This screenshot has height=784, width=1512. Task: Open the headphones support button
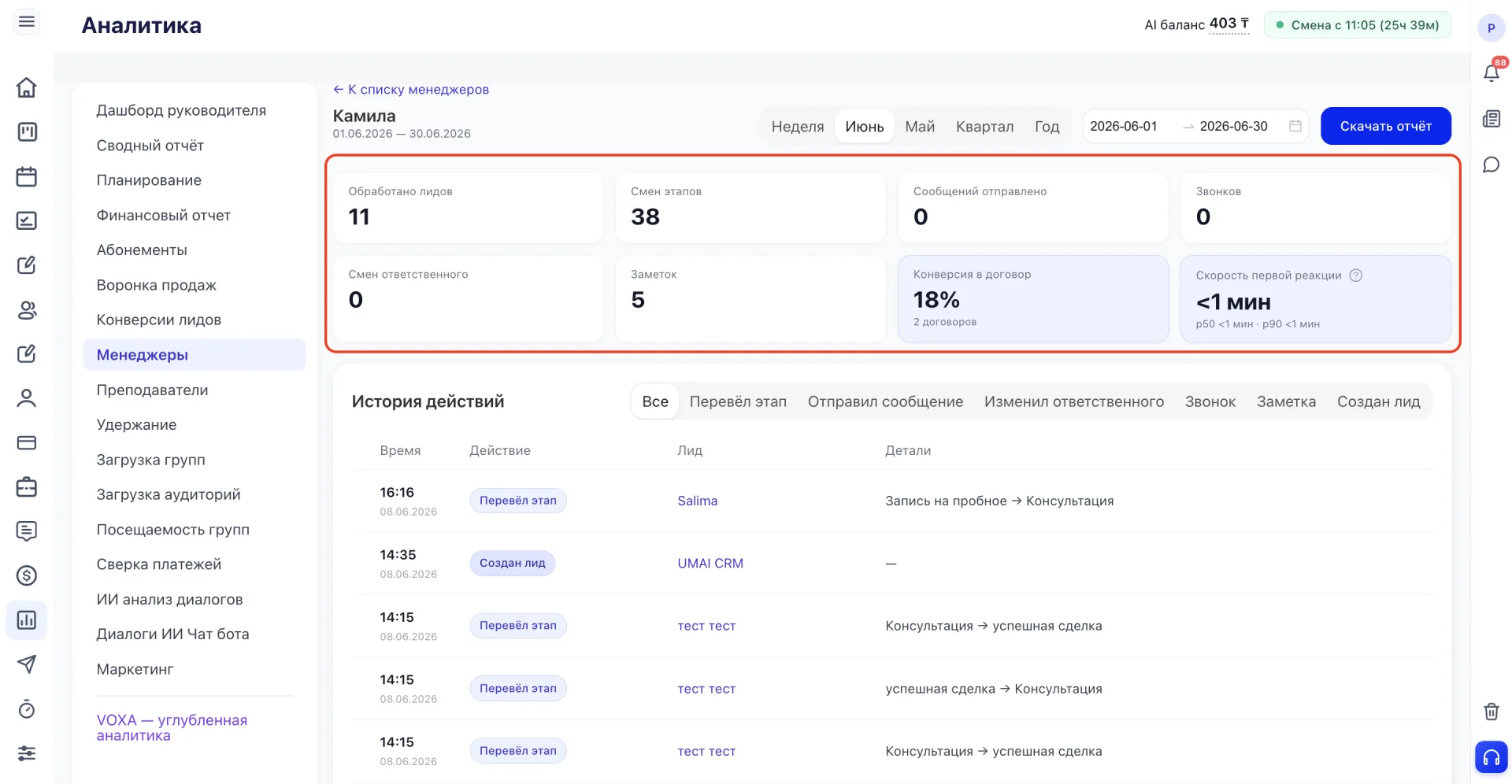click(x=1492, y=757)
